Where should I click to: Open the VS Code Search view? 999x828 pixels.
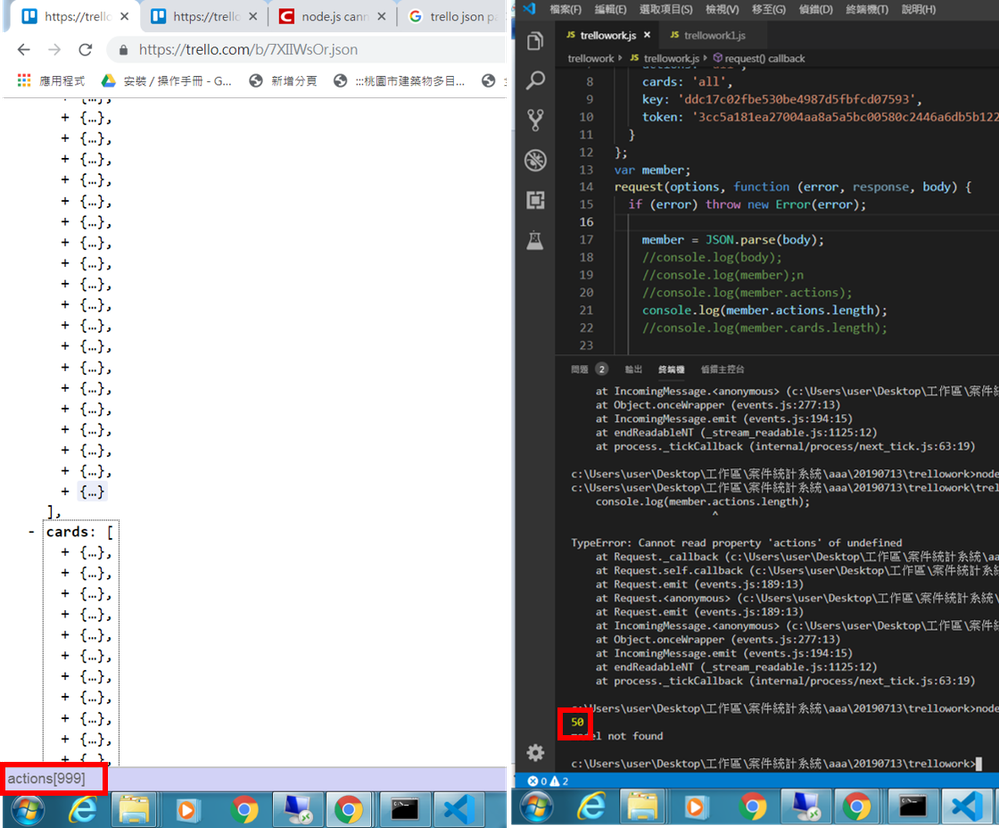click(x=535, y=81)
